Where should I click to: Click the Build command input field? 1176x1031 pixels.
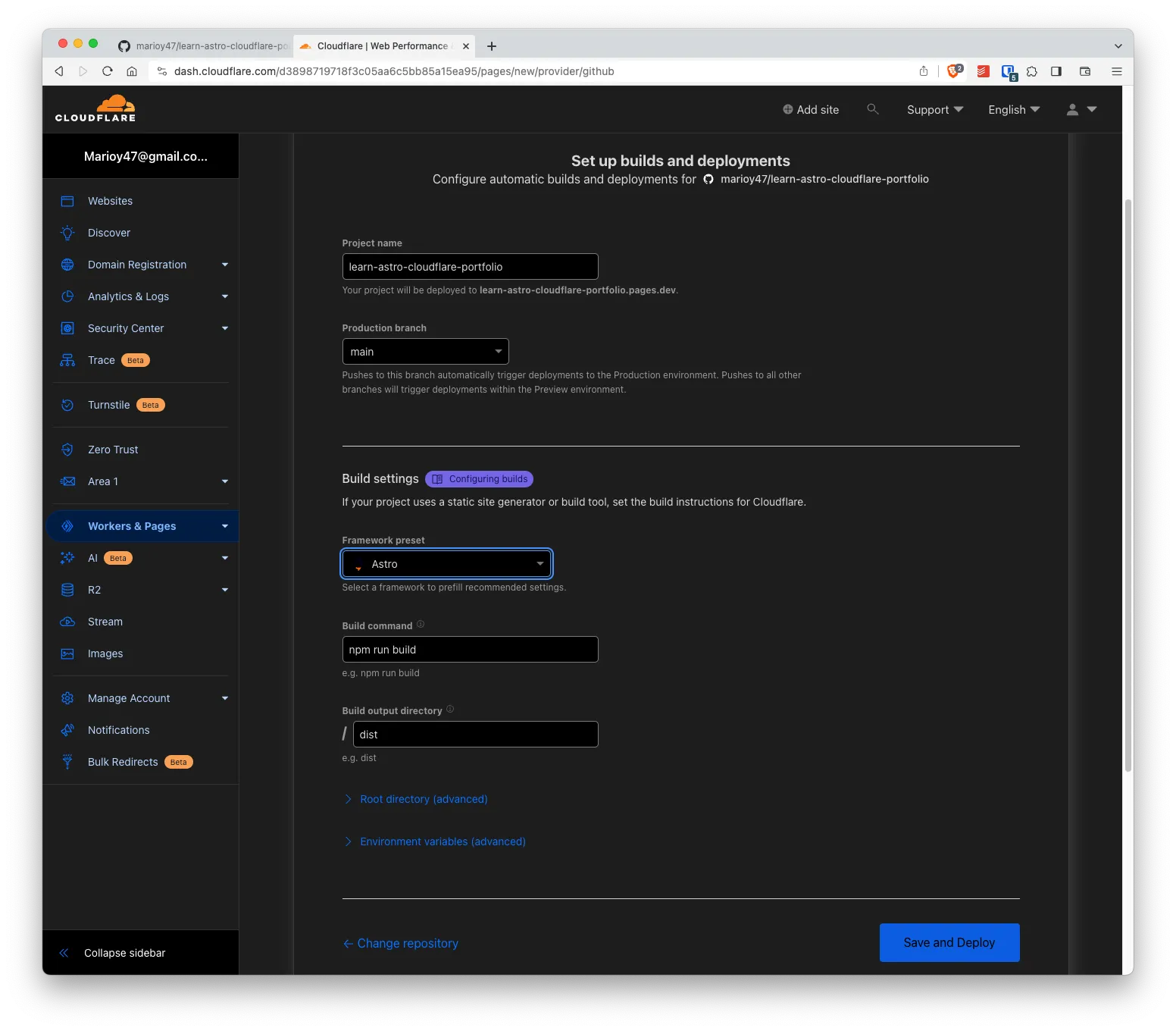[470, 650]
